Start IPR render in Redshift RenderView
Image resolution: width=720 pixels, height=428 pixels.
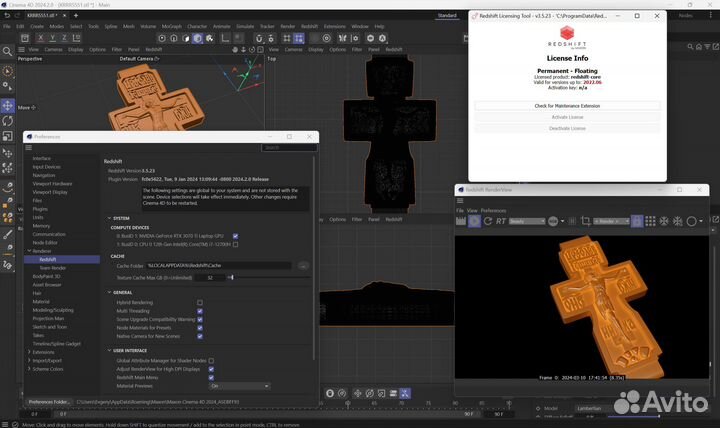(x=474, y=221)
